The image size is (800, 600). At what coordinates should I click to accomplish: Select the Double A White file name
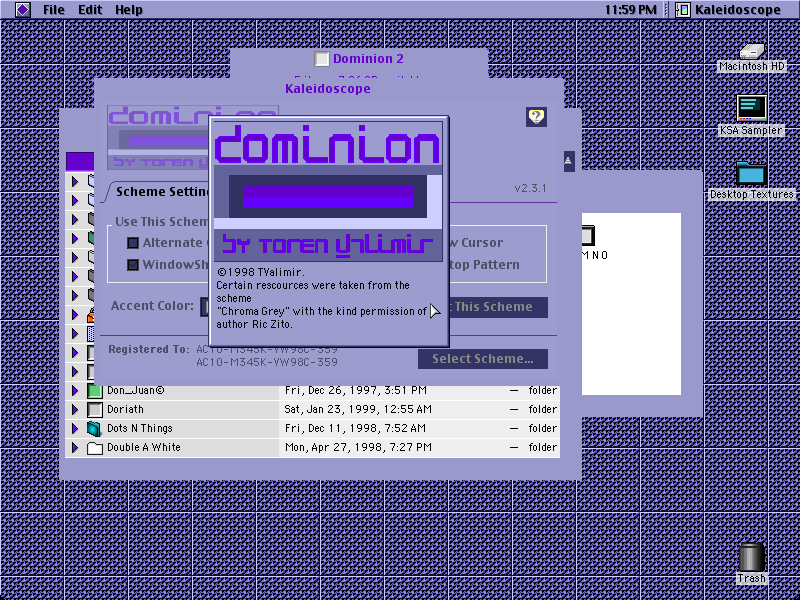click(x=144, y=447)
